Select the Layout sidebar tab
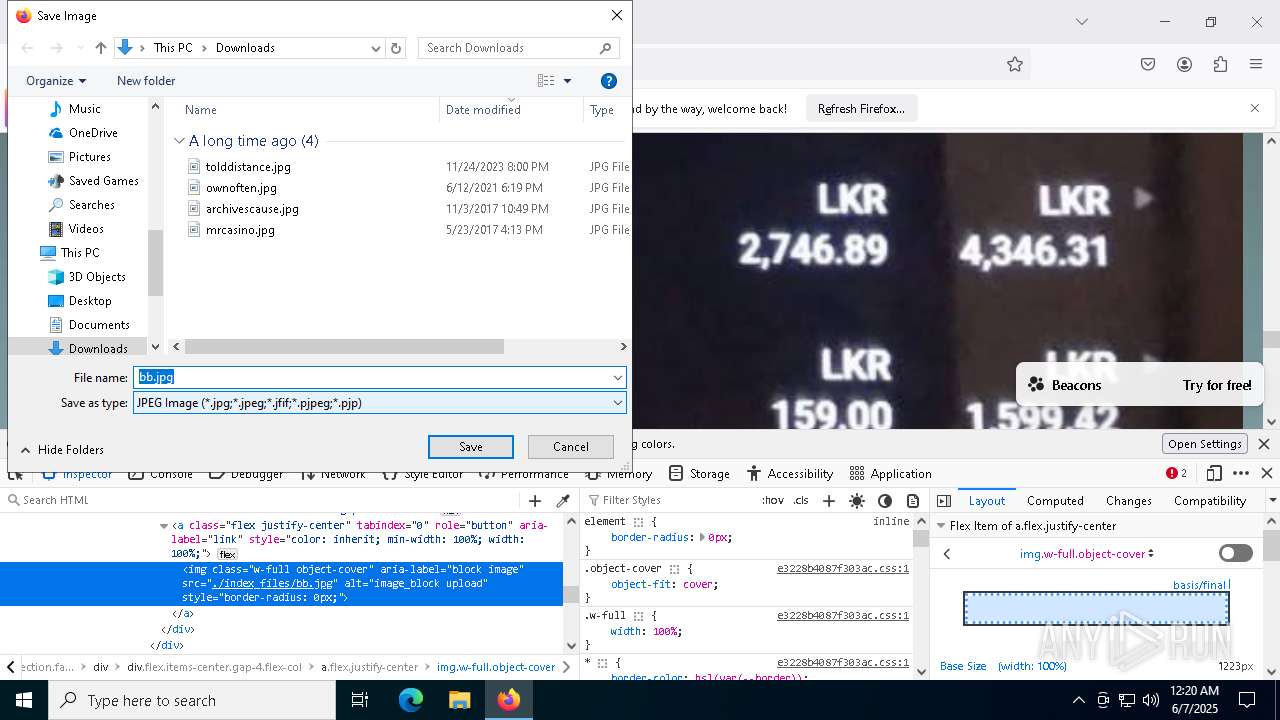The image size is (1280, 720). [986, 501]
